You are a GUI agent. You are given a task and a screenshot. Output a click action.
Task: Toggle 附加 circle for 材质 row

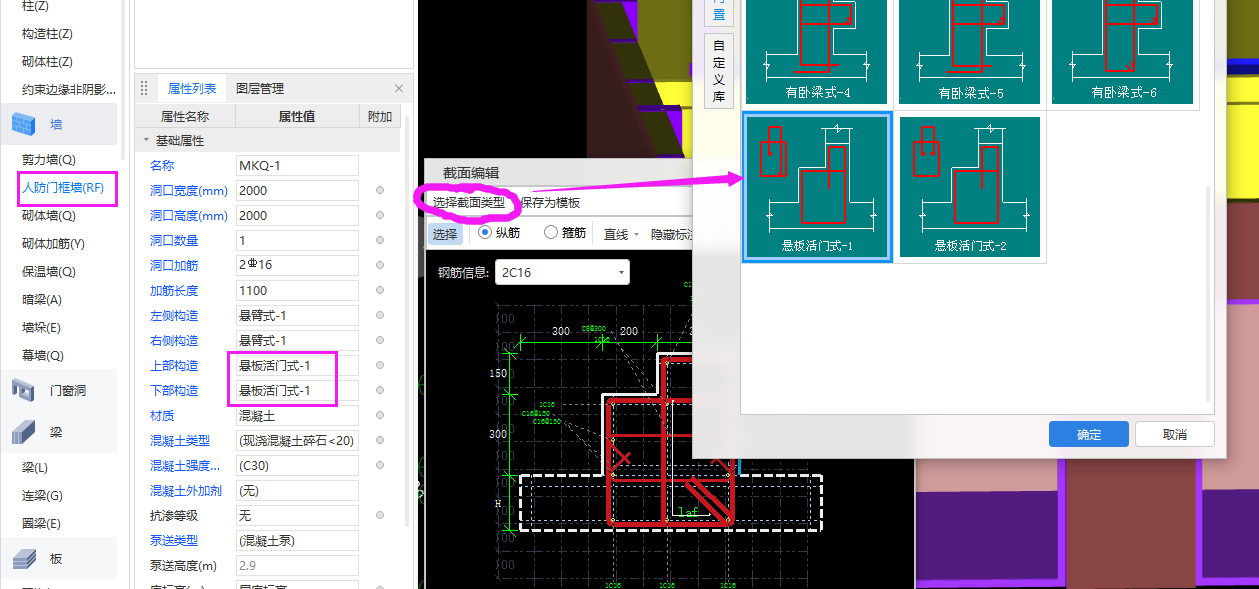[380, 415]
